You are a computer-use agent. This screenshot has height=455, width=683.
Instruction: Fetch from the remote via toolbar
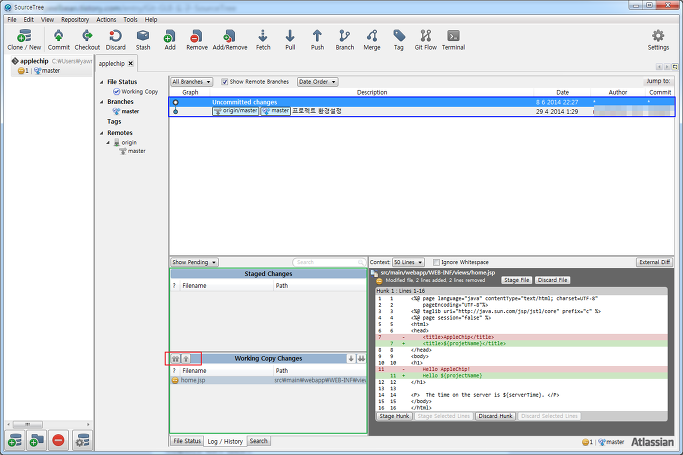263,40
